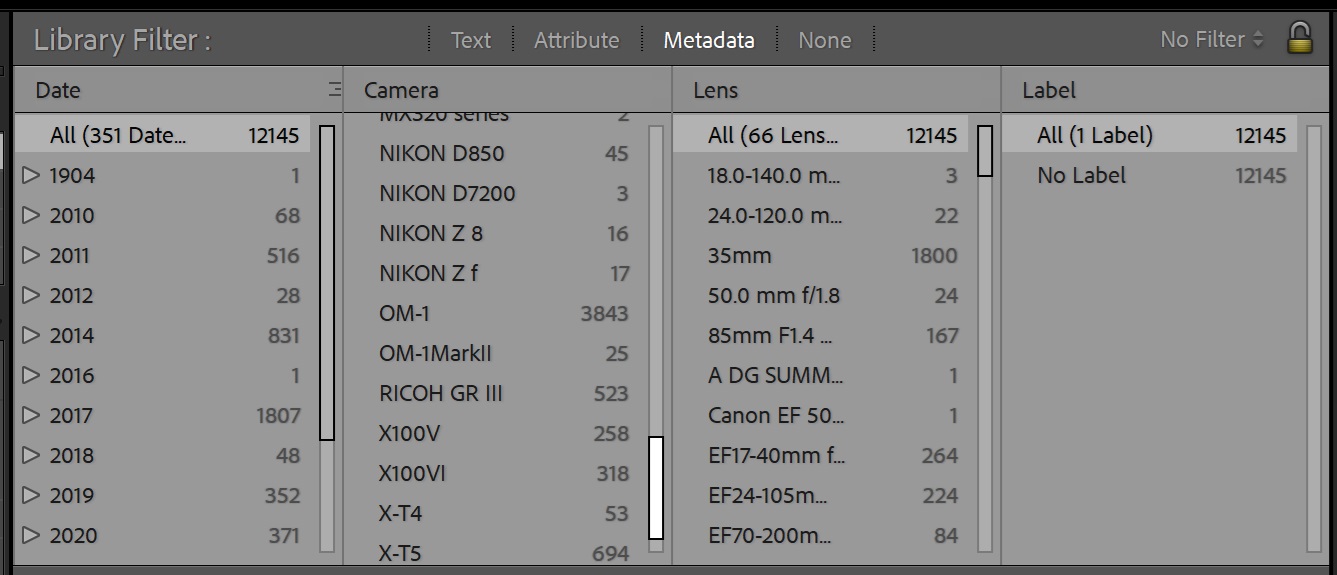Open the Camera column header menu

(401, 90)
